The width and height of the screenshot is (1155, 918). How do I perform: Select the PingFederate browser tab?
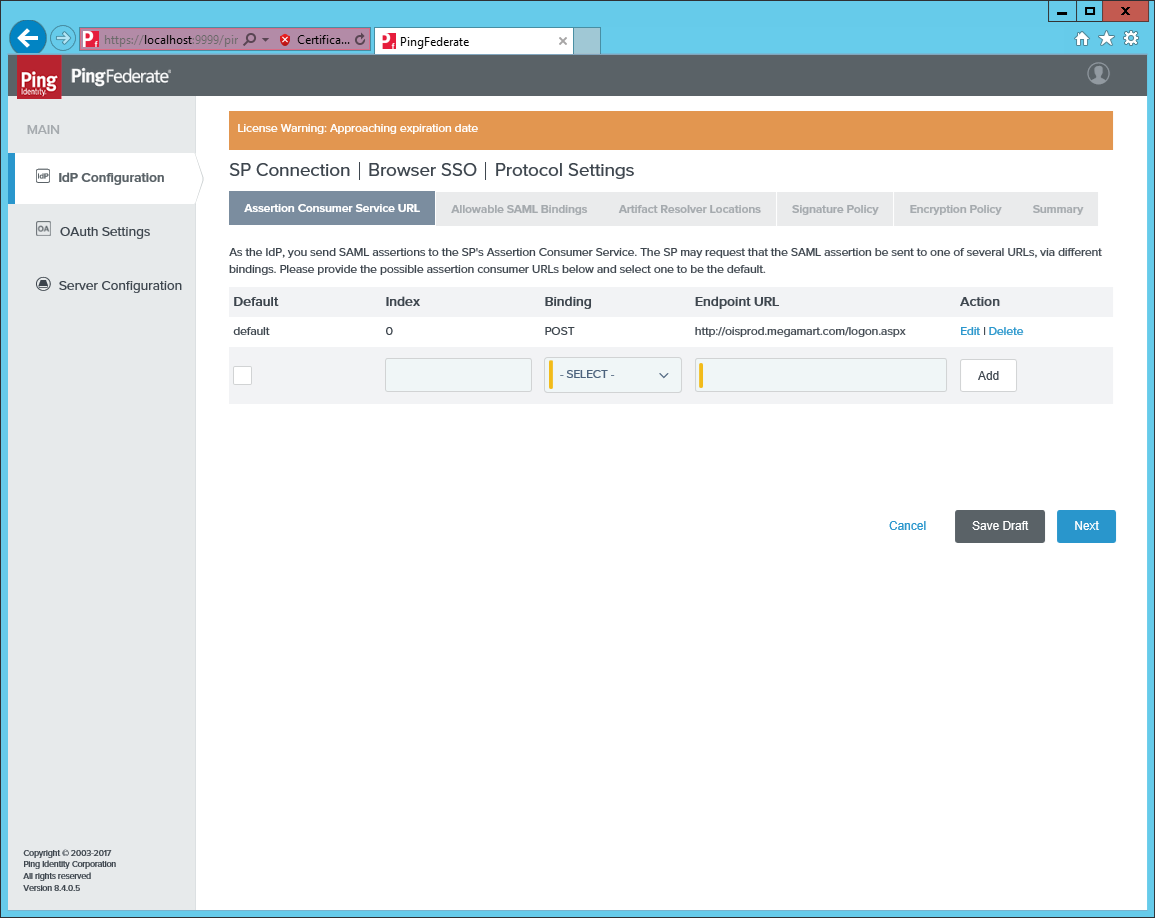(x=474, y=41)
